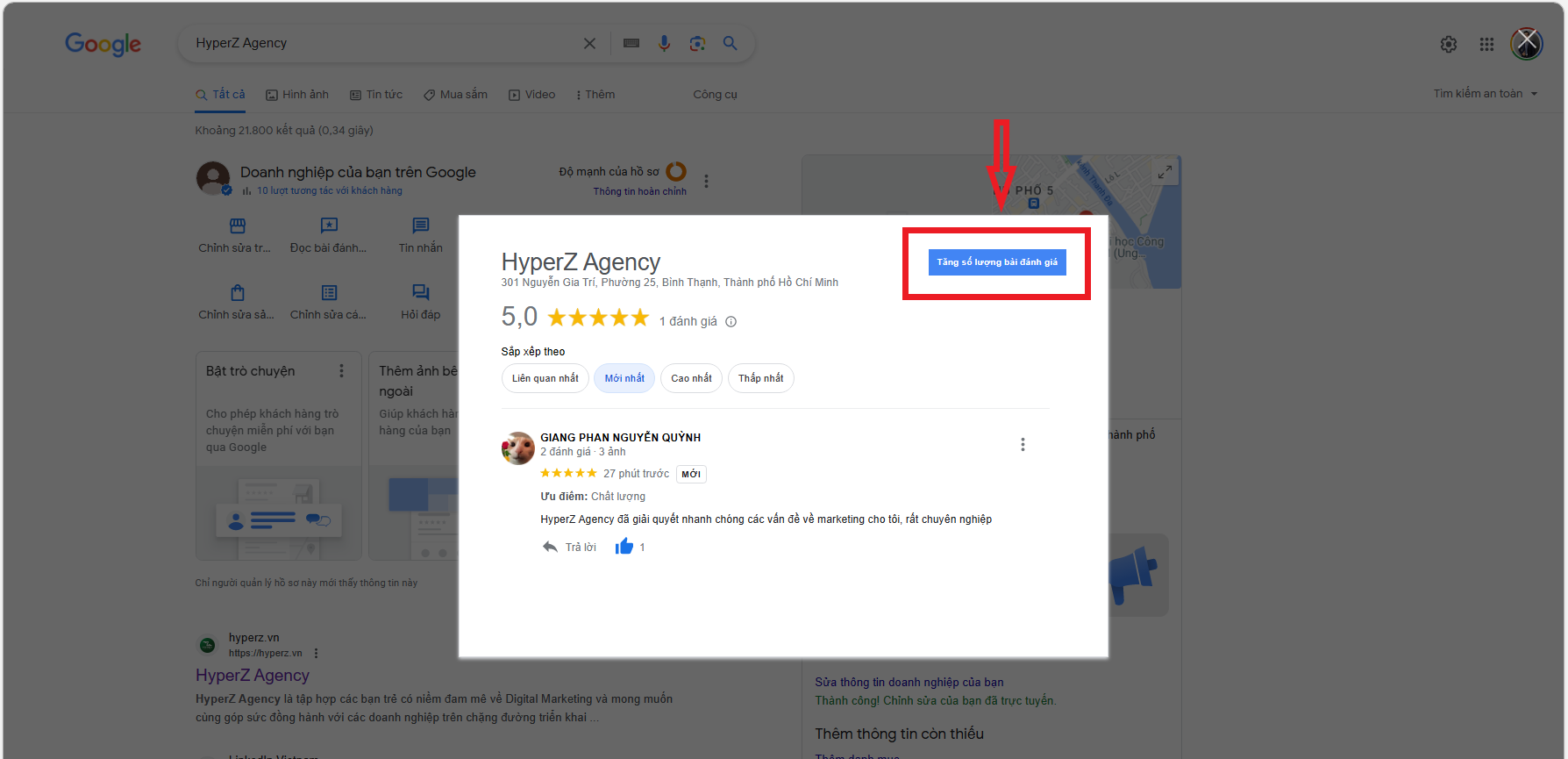Image resolution: width=1568 pixels, height=759 pixels.
Task: Clear the search box with X icon
Action: [x=589, y=43]
